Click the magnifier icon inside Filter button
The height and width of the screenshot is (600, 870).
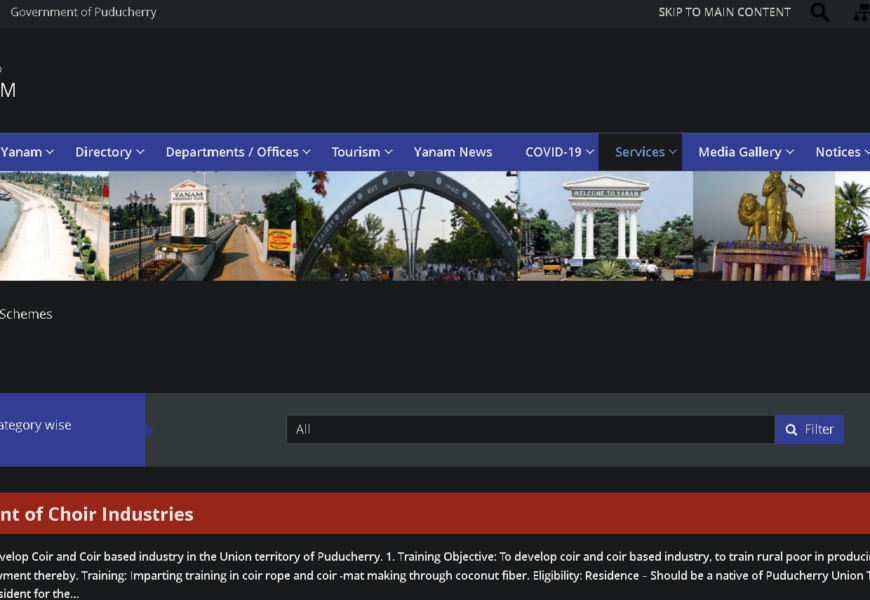(791, 430)
